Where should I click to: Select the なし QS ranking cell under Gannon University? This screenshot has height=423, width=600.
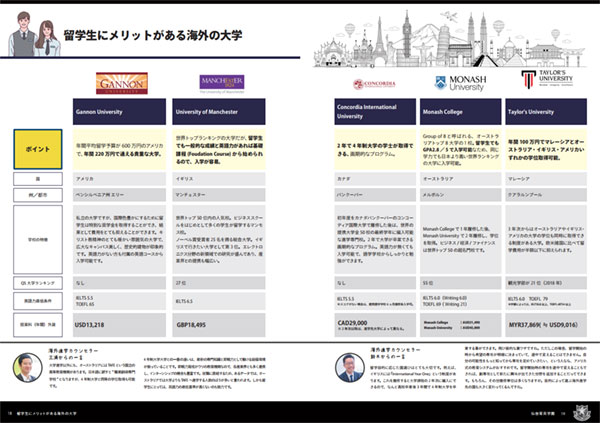tap(119, 283)
